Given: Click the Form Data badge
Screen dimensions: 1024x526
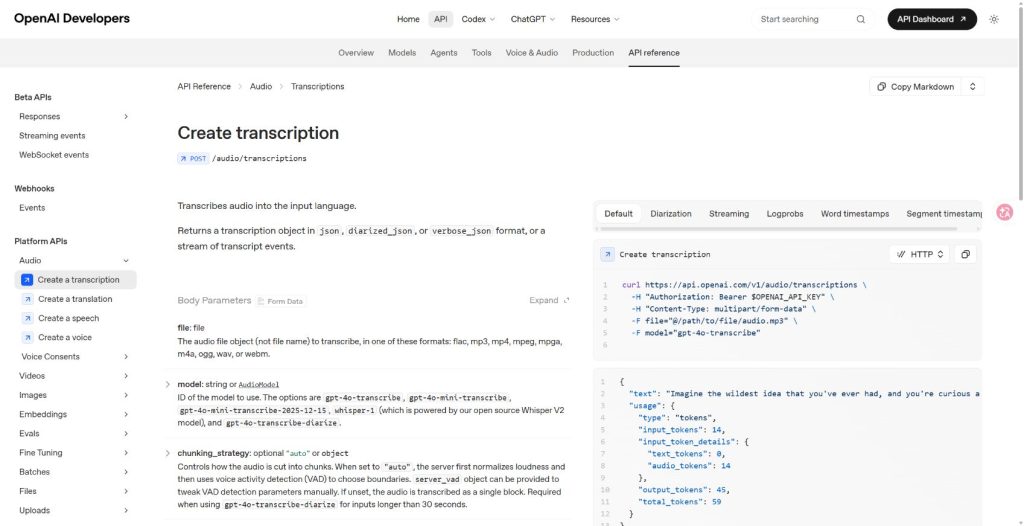Looking at the screenshot, I should coord(281,301).
